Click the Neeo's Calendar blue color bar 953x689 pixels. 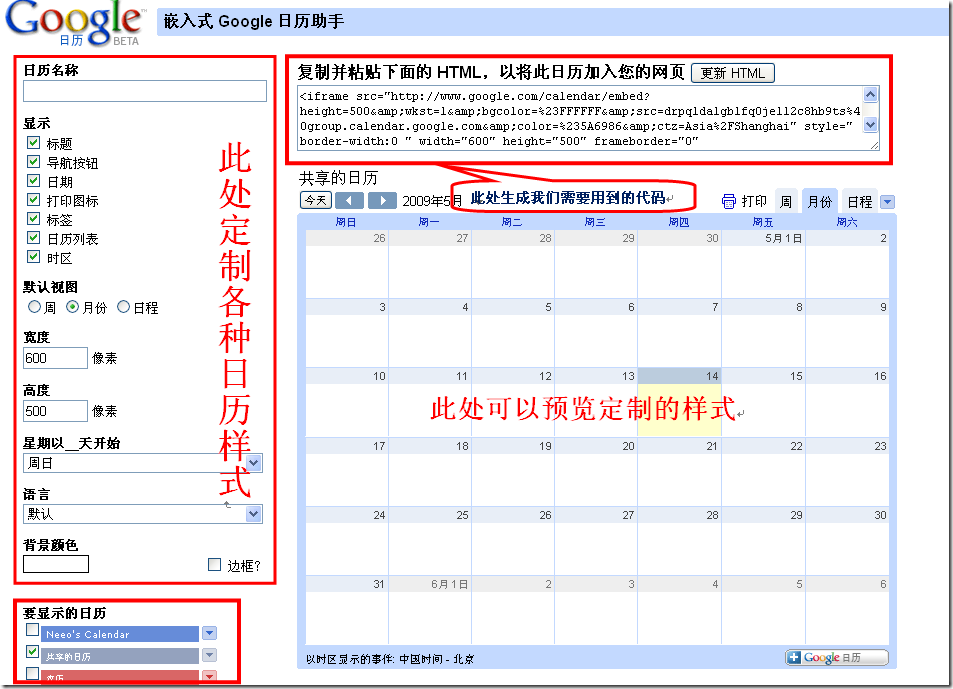(120, 634)
